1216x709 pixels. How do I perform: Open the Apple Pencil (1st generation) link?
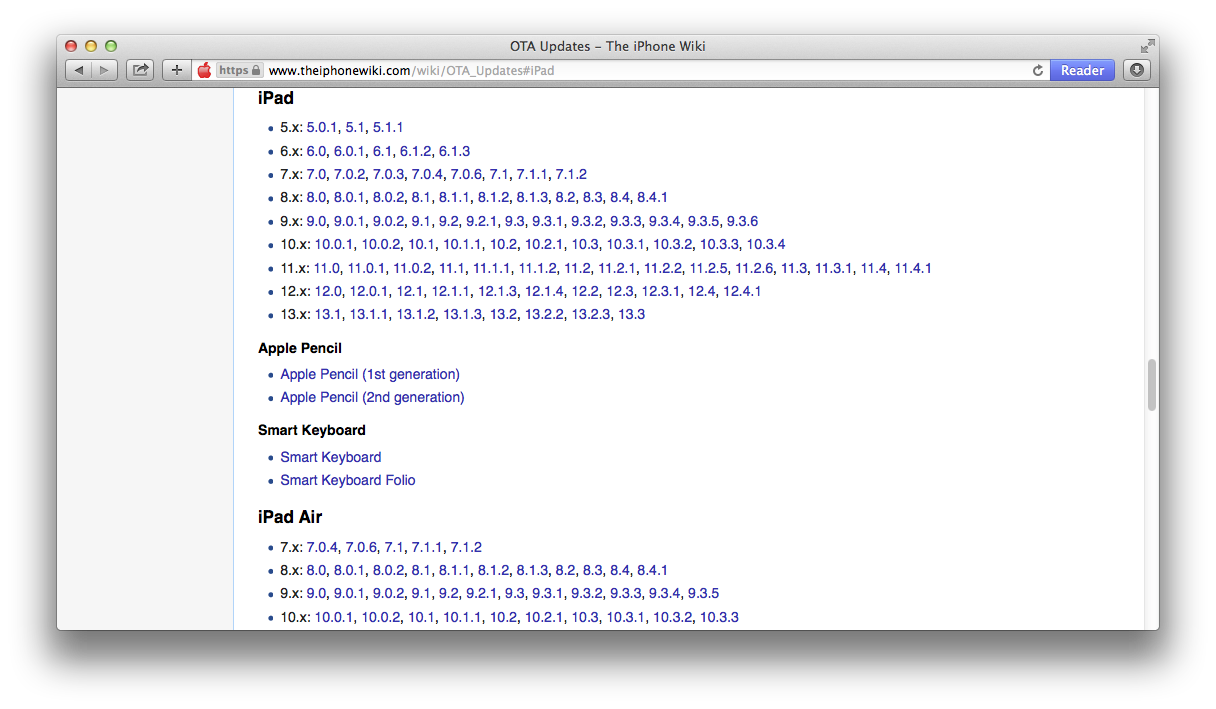(370, 374)
